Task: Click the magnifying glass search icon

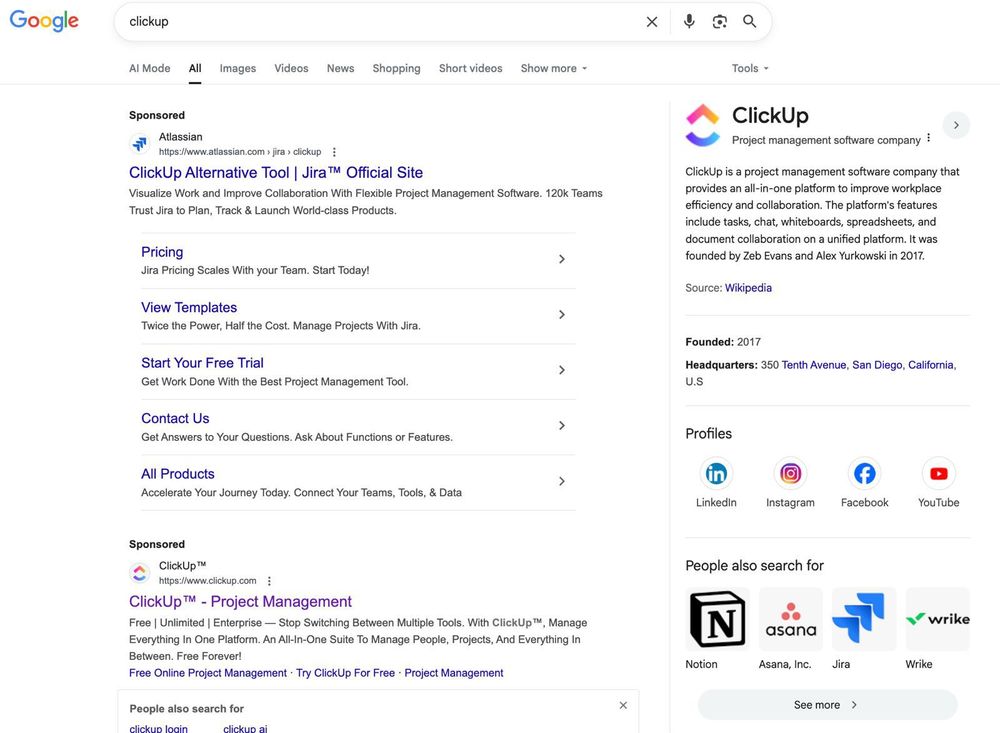Action: (750, 22)
